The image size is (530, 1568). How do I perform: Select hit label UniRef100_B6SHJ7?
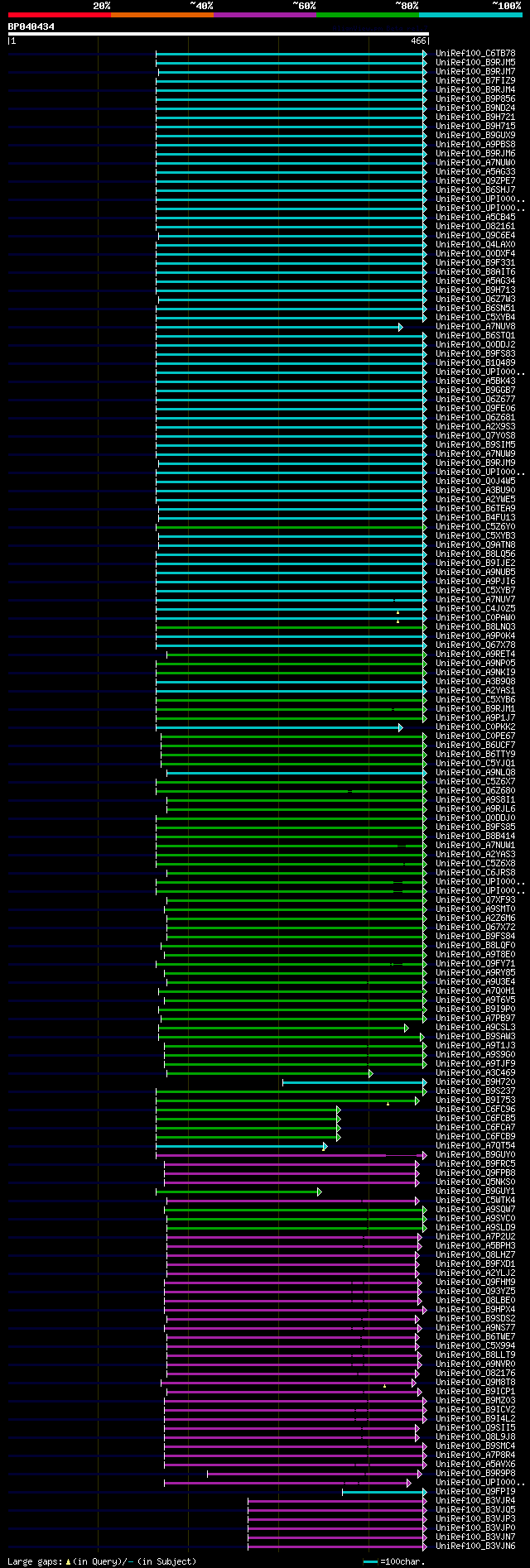pos(475,189)
